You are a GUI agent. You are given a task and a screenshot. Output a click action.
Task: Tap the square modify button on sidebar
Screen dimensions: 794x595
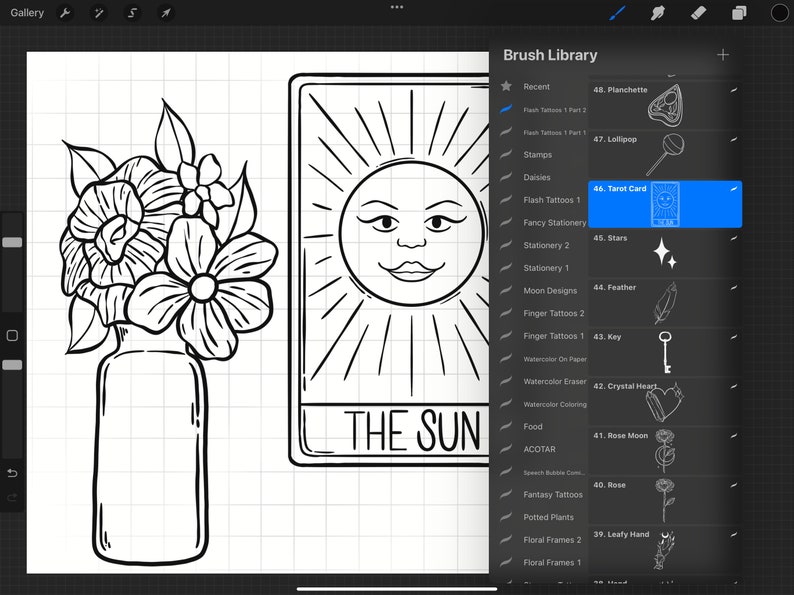[x=12, y=335]
